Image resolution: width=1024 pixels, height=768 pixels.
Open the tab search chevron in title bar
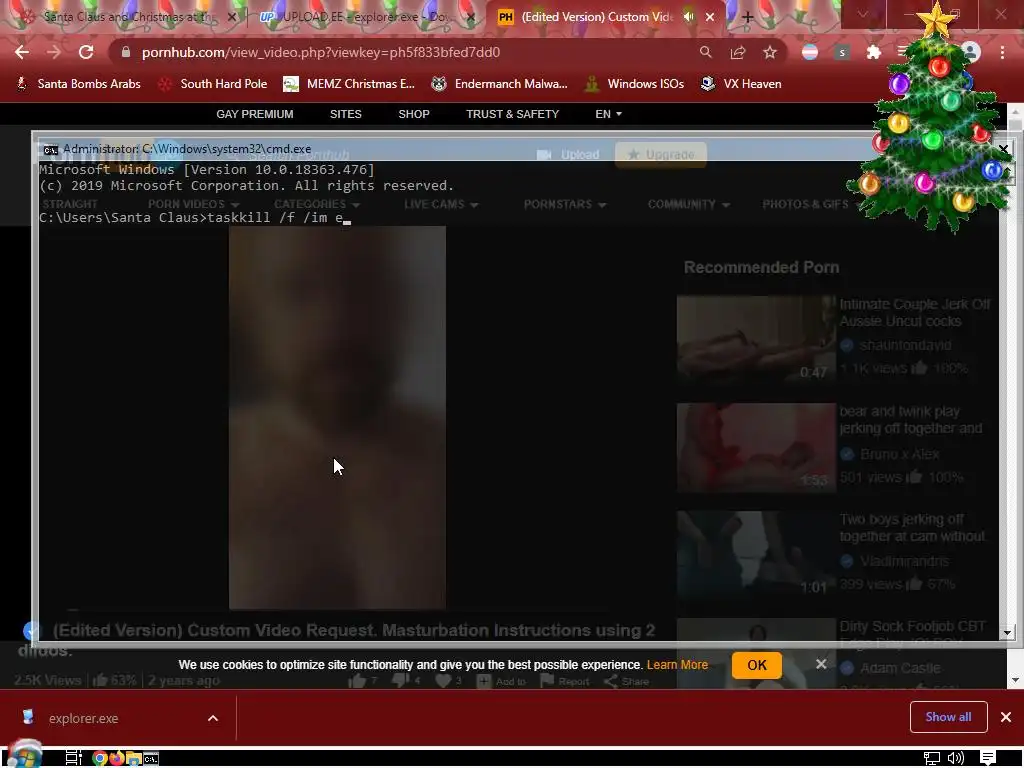(x=863, y=14)
